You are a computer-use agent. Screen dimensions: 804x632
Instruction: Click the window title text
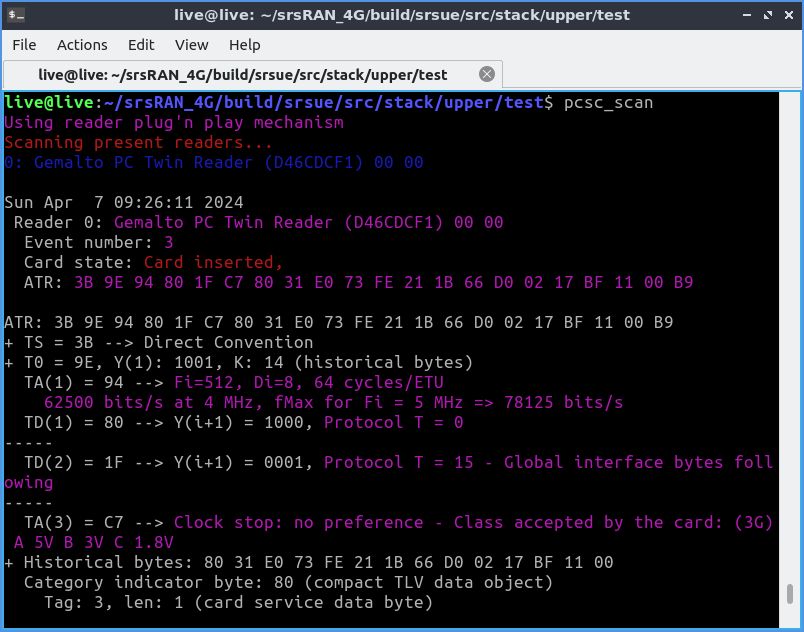[x=401, y=15]
